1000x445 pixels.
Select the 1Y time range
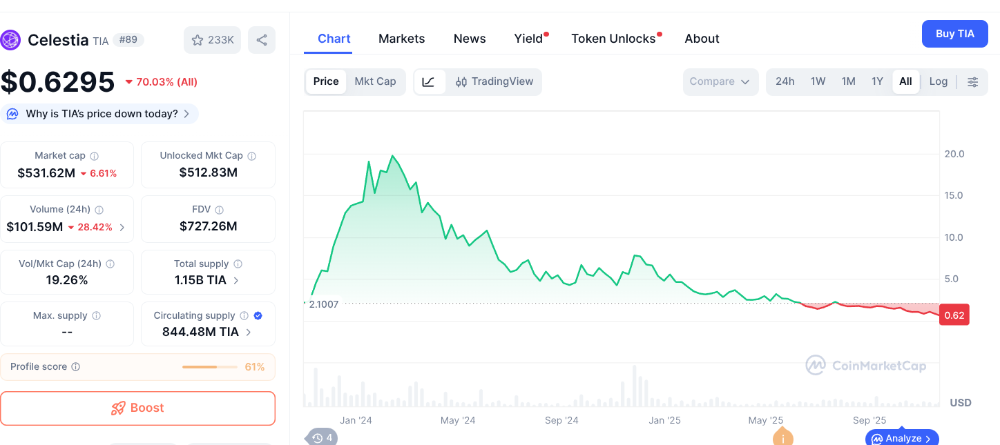(x=877, y=82)
